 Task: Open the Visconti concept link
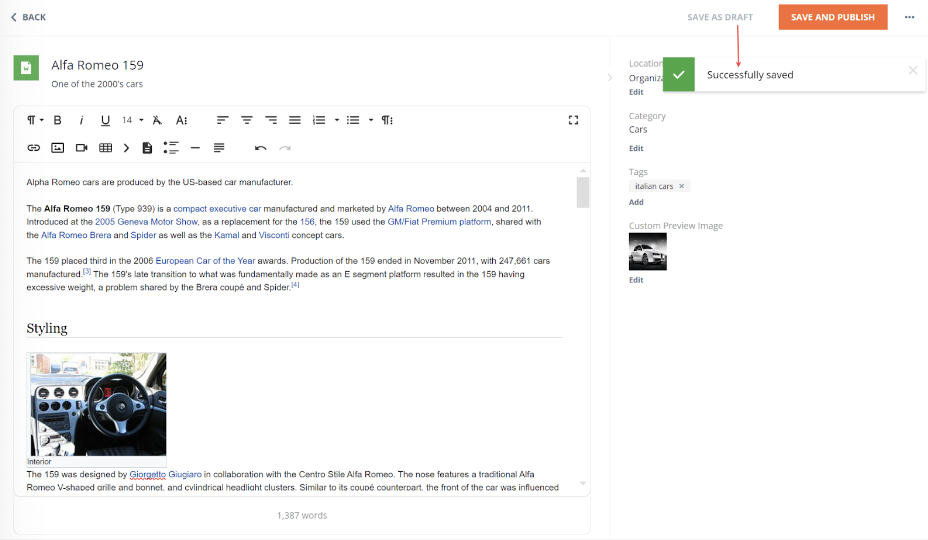pyautogui.click(x=274, y=236)
